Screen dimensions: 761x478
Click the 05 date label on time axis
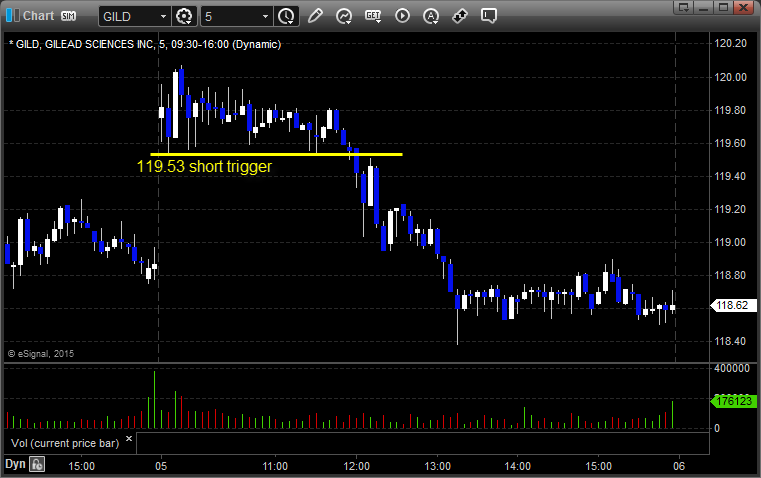click(x=161, y=466)
